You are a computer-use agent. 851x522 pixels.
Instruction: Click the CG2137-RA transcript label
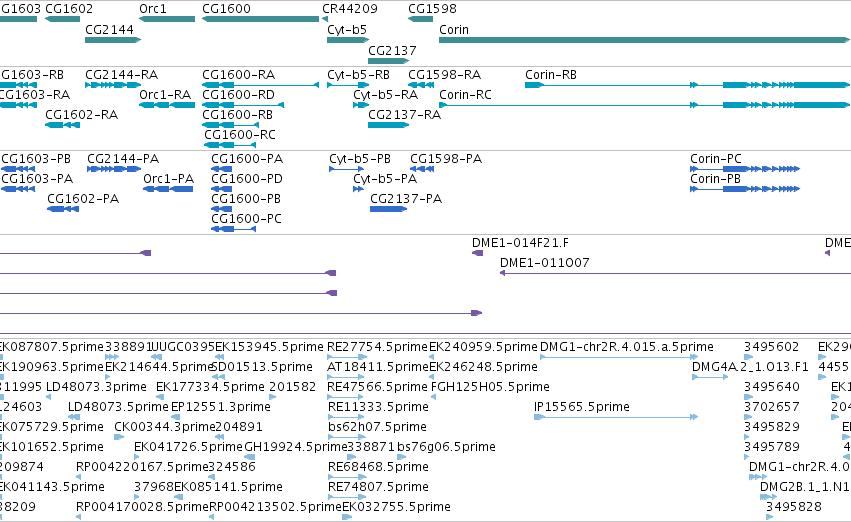[x=404, y=114]
